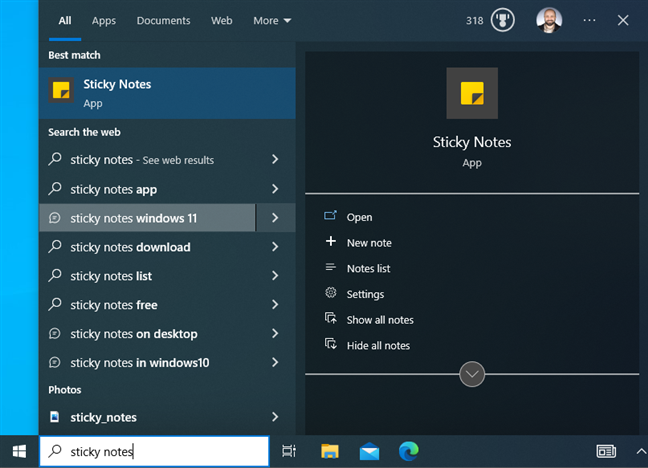Click the plus icon for New note
Image resolution: width=648 pixels, height=468 pixels.
[x=331, y=241]
